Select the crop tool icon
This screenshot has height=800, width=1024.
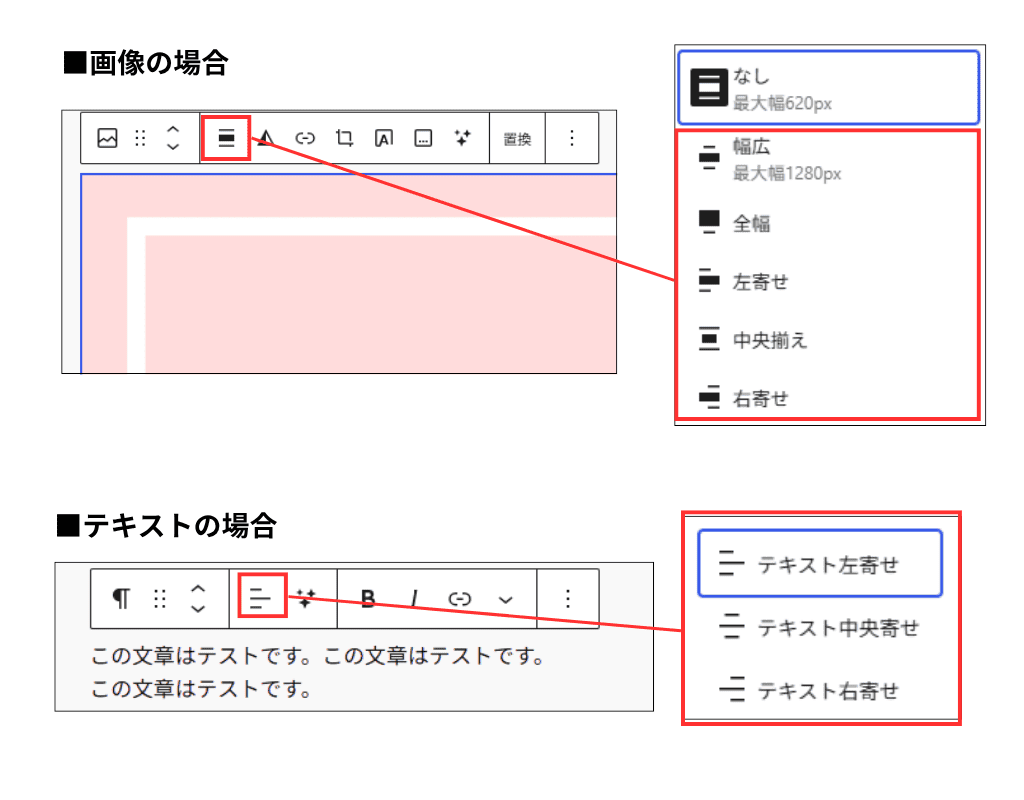(x=343, y=138)
